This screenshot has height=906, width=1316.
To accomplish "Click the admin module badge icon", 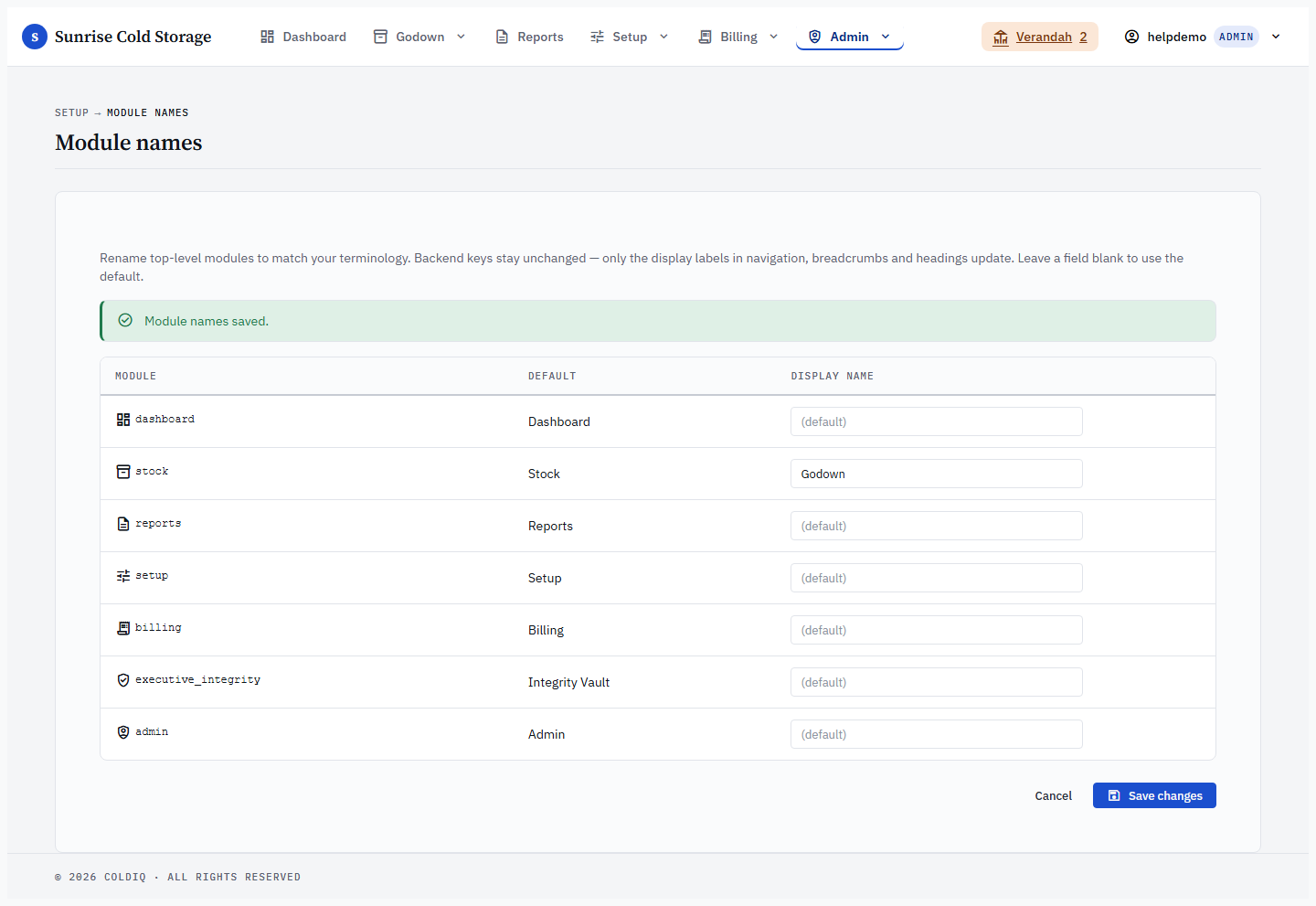I will (x=123, y=732).
